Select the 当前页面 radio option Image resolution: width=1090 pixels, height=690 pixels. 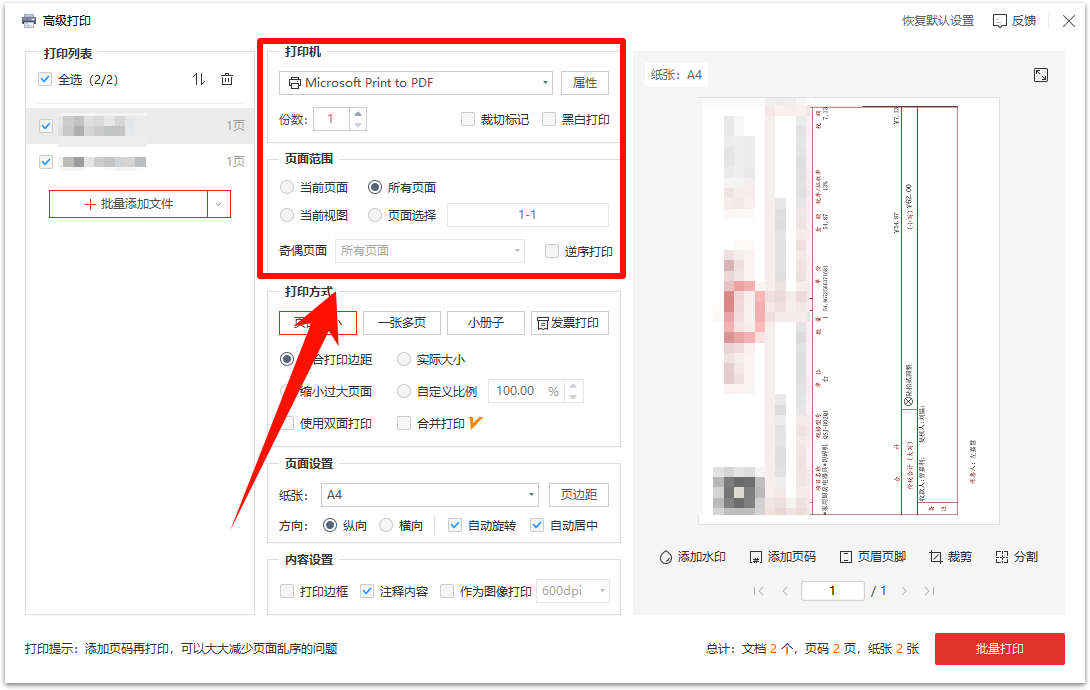click(287, 187)
